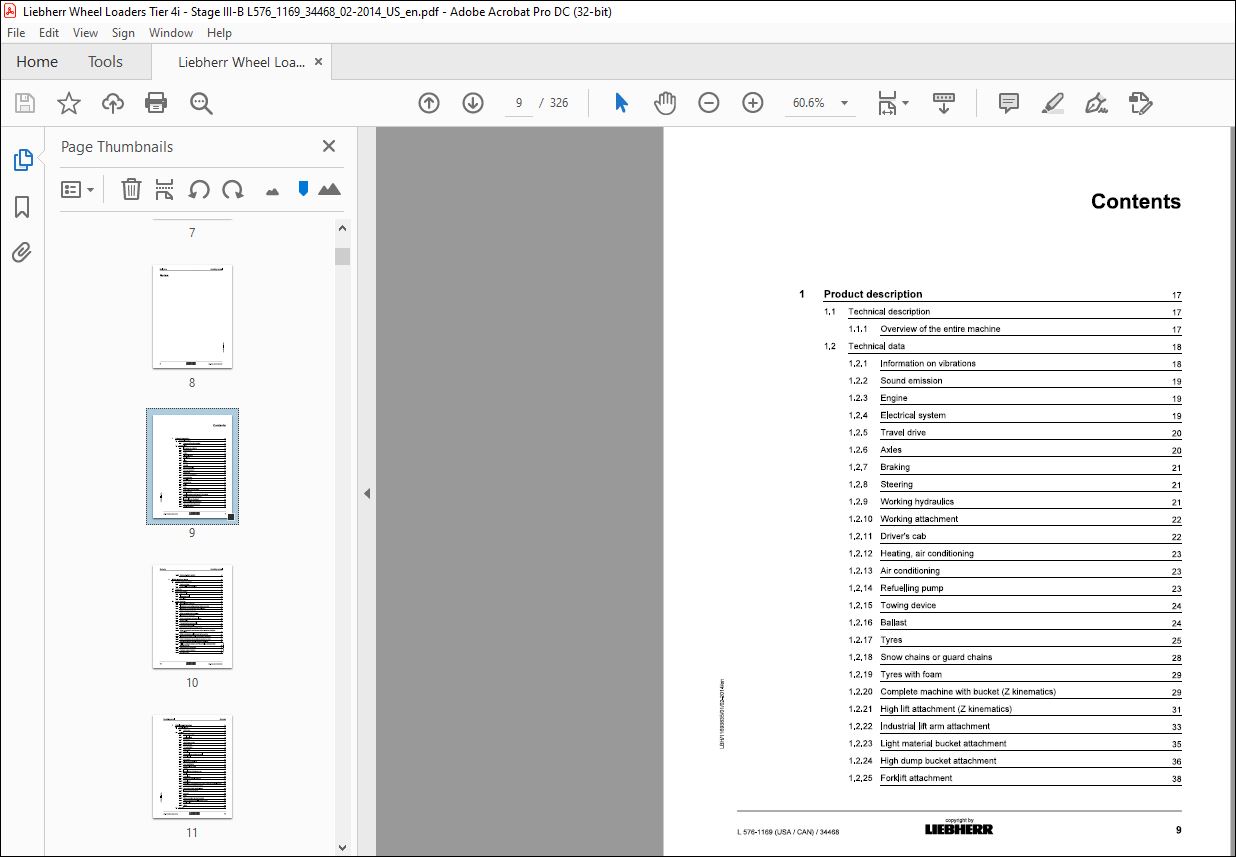
Task: Reduce thumbnail size with small mountain
Action: (272, 191)
